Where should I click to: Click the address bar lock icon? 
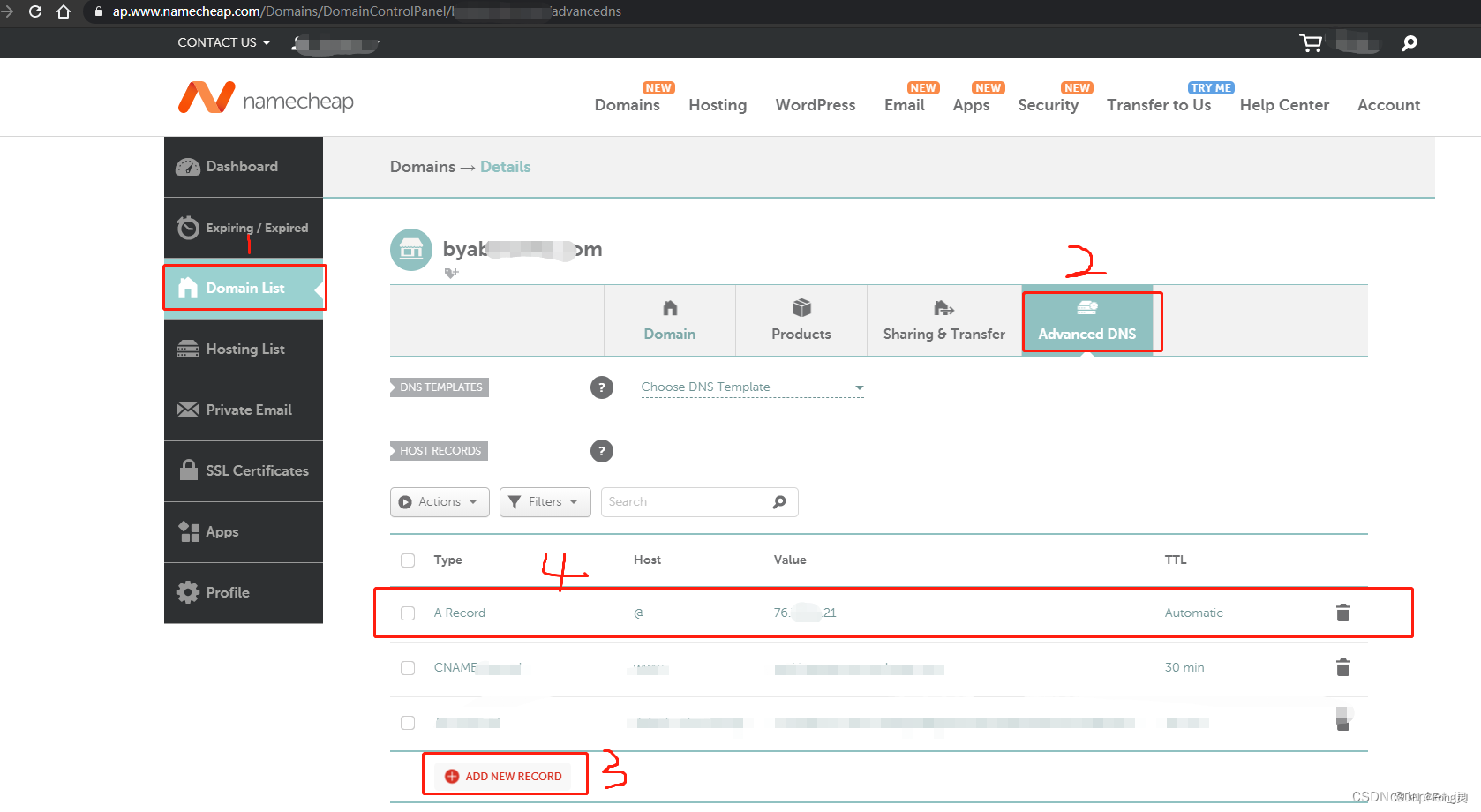point(99,11)
